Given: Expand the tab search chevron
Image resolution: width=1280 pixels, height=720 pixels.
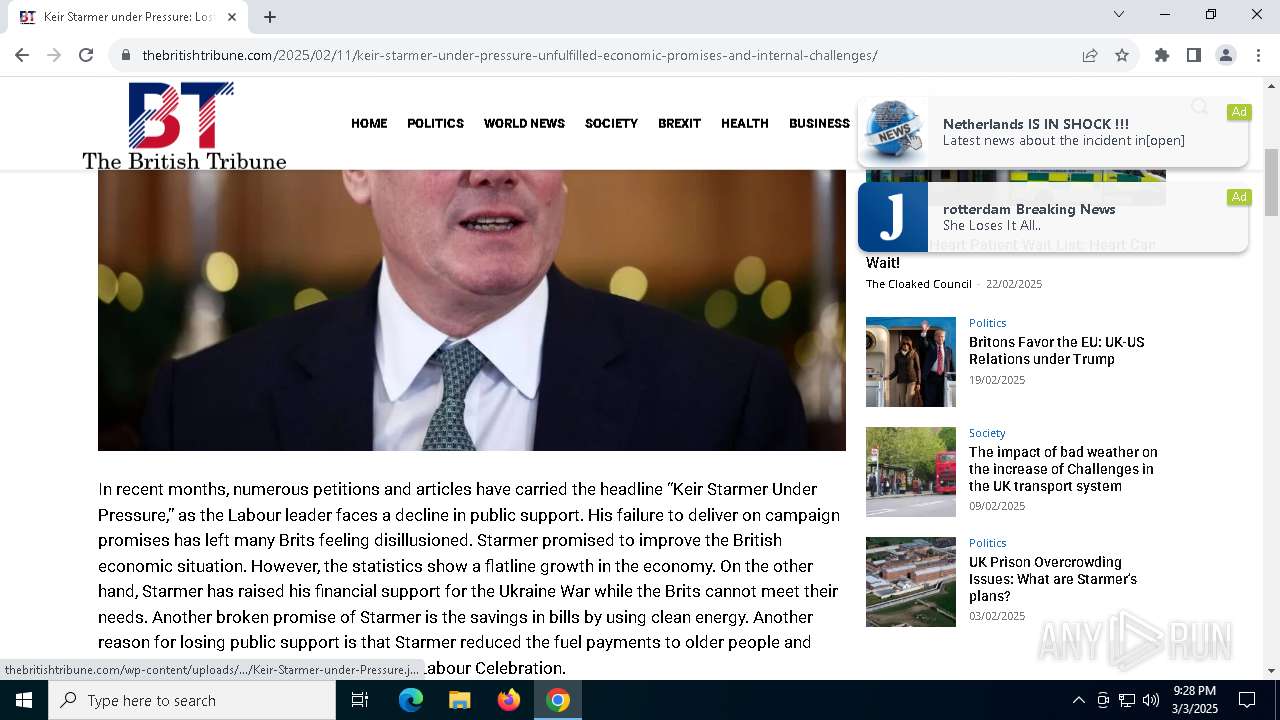Looking at the screenshot, I should pyautogui.click(x=1119, y=14).
